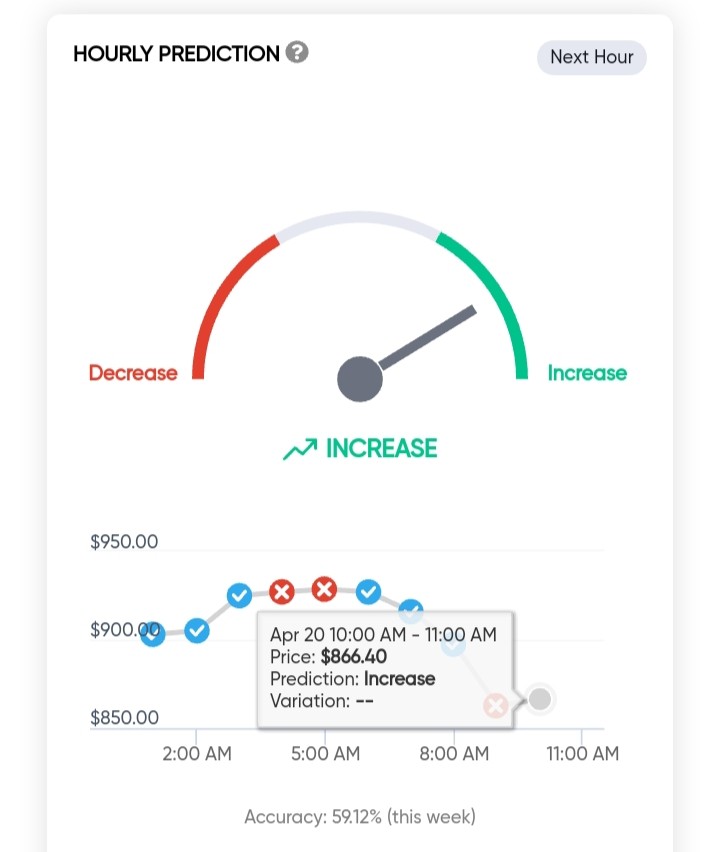The height and width of the screenshot is (852, 719).
Task: Click the gray pending prediction point
Action: 540,699
